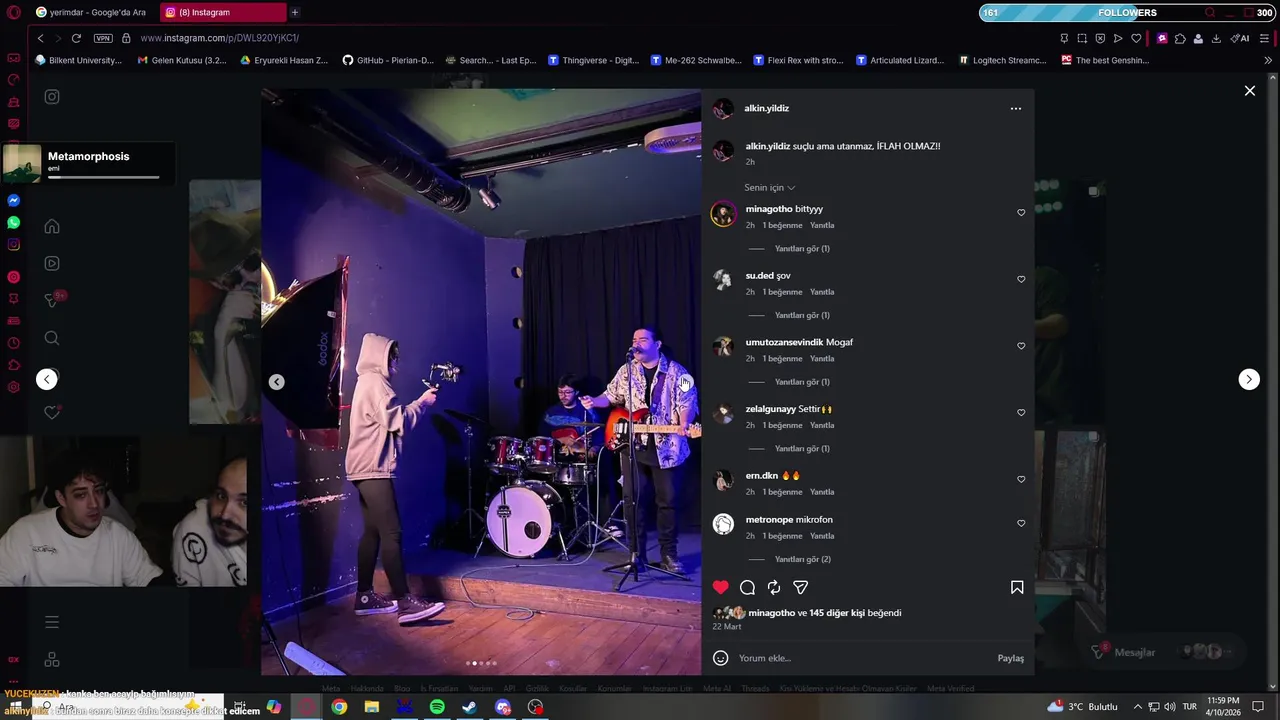
Task: Go to previous post with left arrow
Action: (47, 379)
